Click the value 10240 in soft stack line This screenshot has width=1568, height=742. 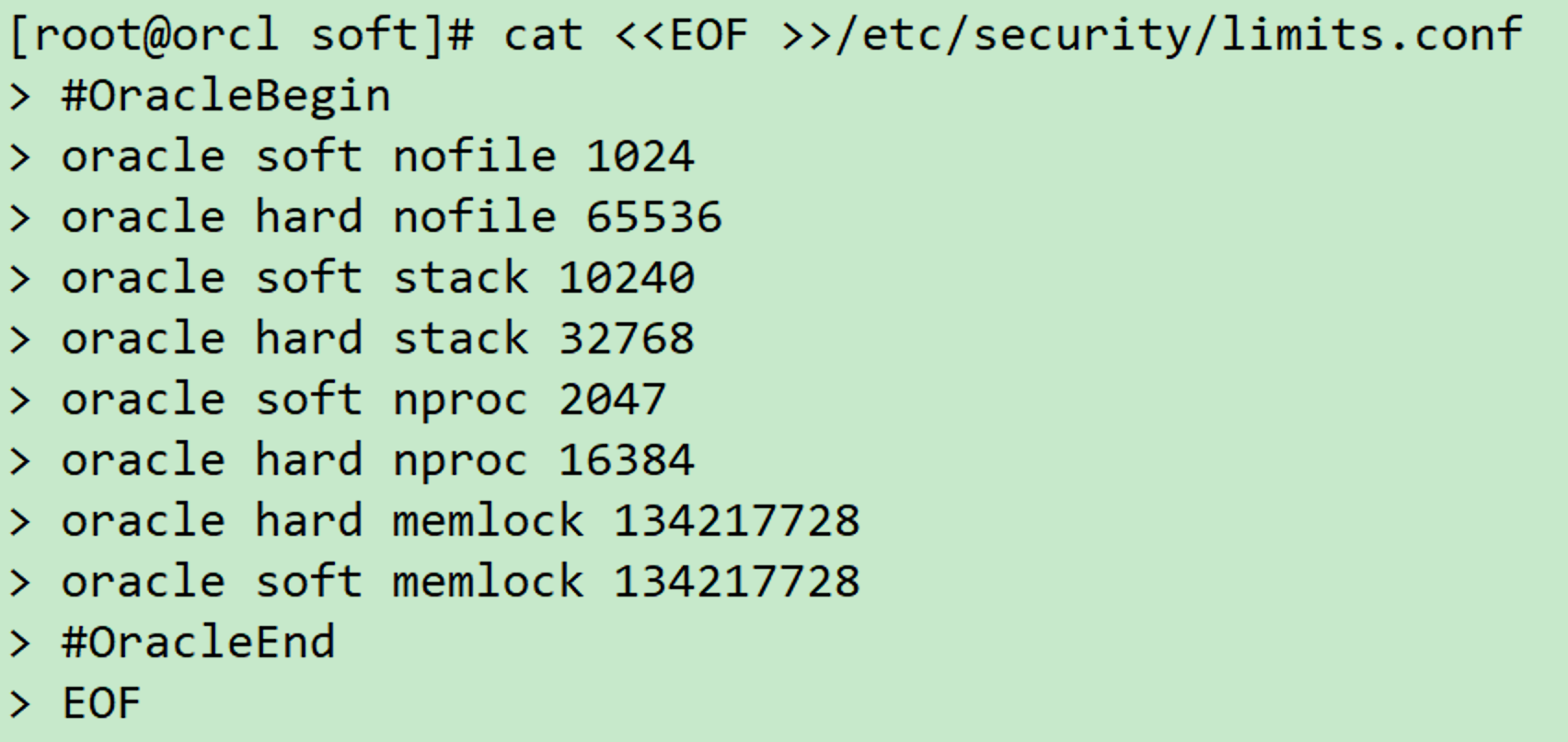[626, 278]
